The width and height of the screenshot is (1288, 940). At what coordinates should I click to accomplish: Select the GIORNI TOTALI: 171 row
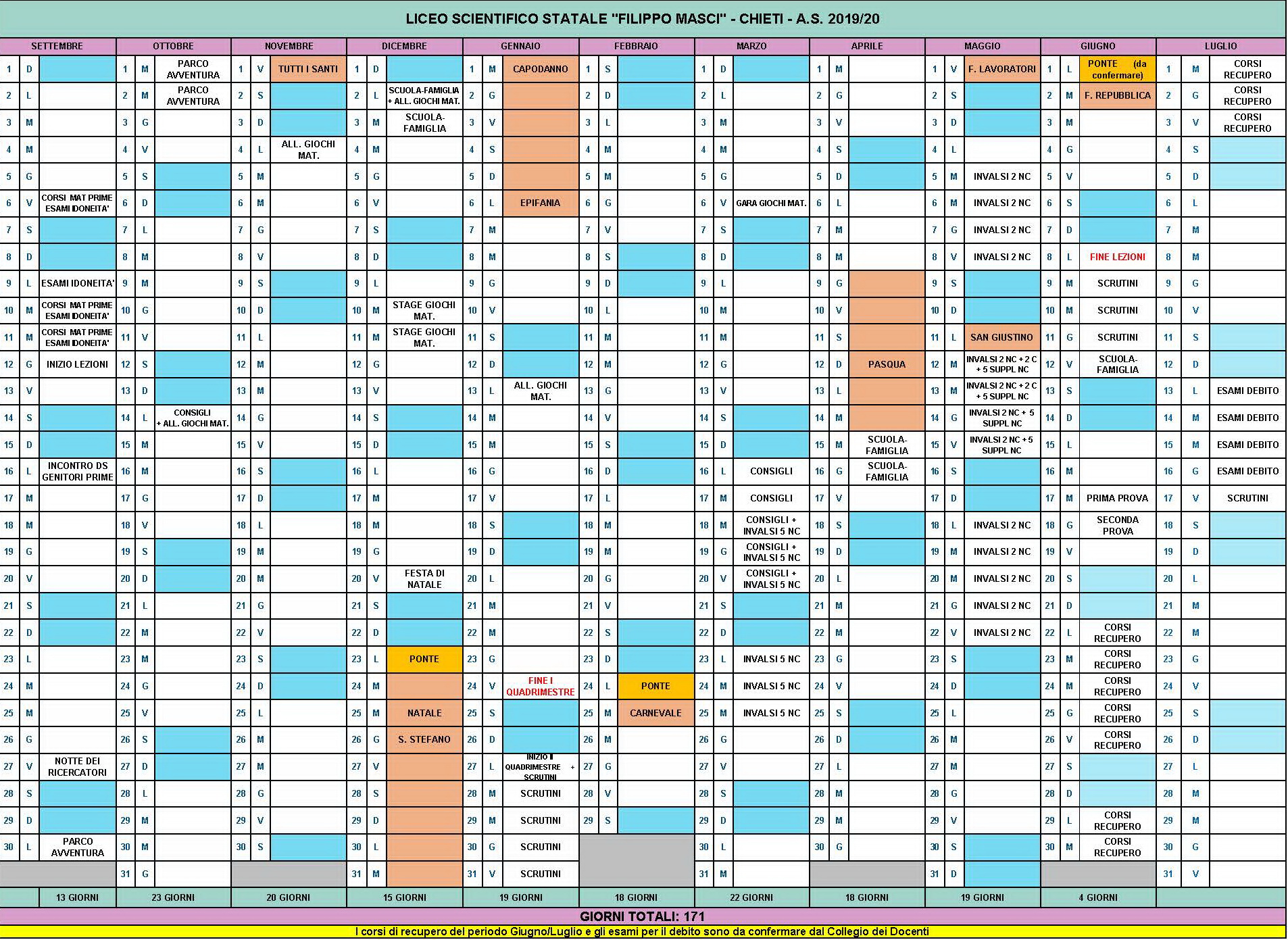pyautogui.click(x=643, y=917)
